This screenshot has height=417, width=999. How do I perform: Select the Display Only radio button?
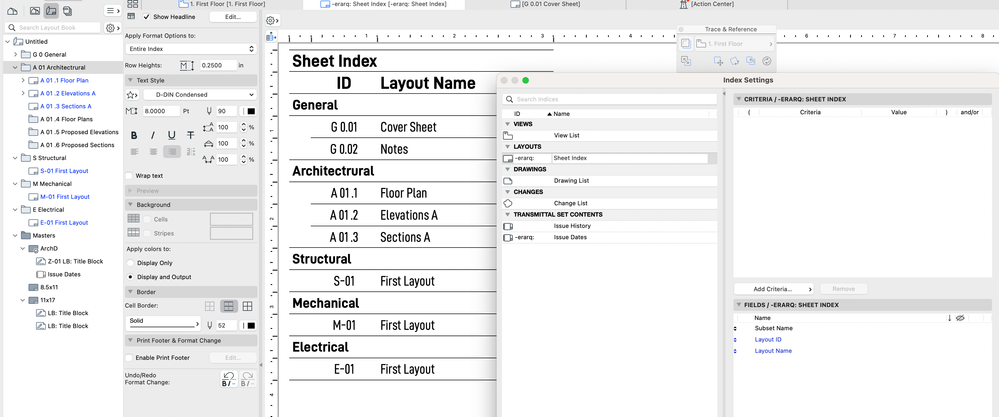tap(131, 263)
